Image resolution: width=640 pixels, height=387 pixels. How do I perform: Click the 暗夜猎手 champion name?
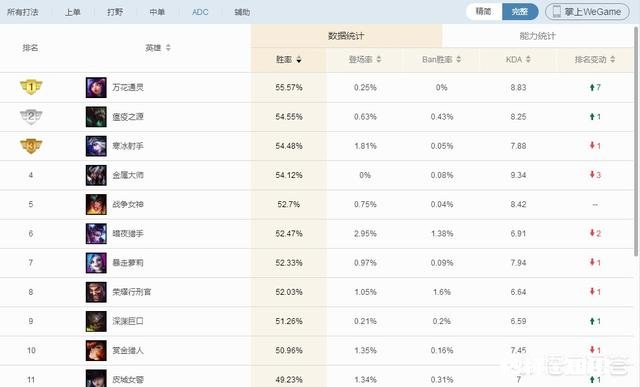click(128, 234)
